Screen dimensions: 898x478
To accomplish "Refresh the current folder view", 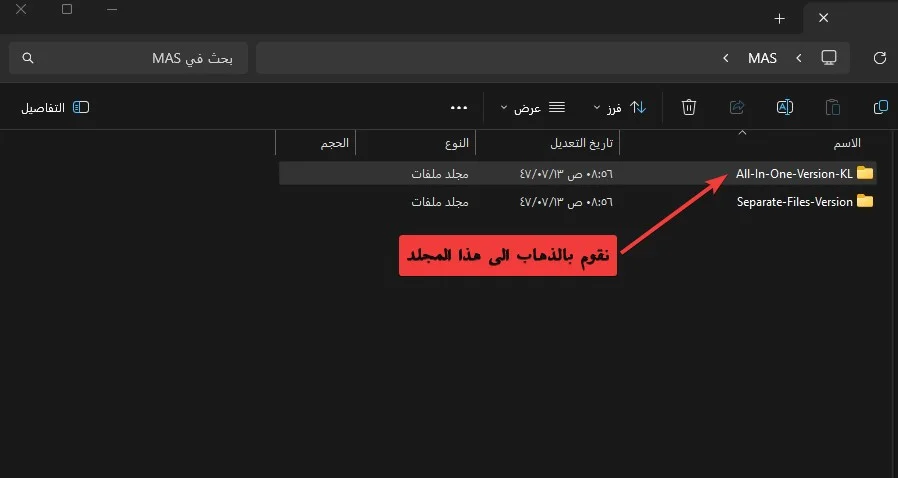I will pos(880,58).
